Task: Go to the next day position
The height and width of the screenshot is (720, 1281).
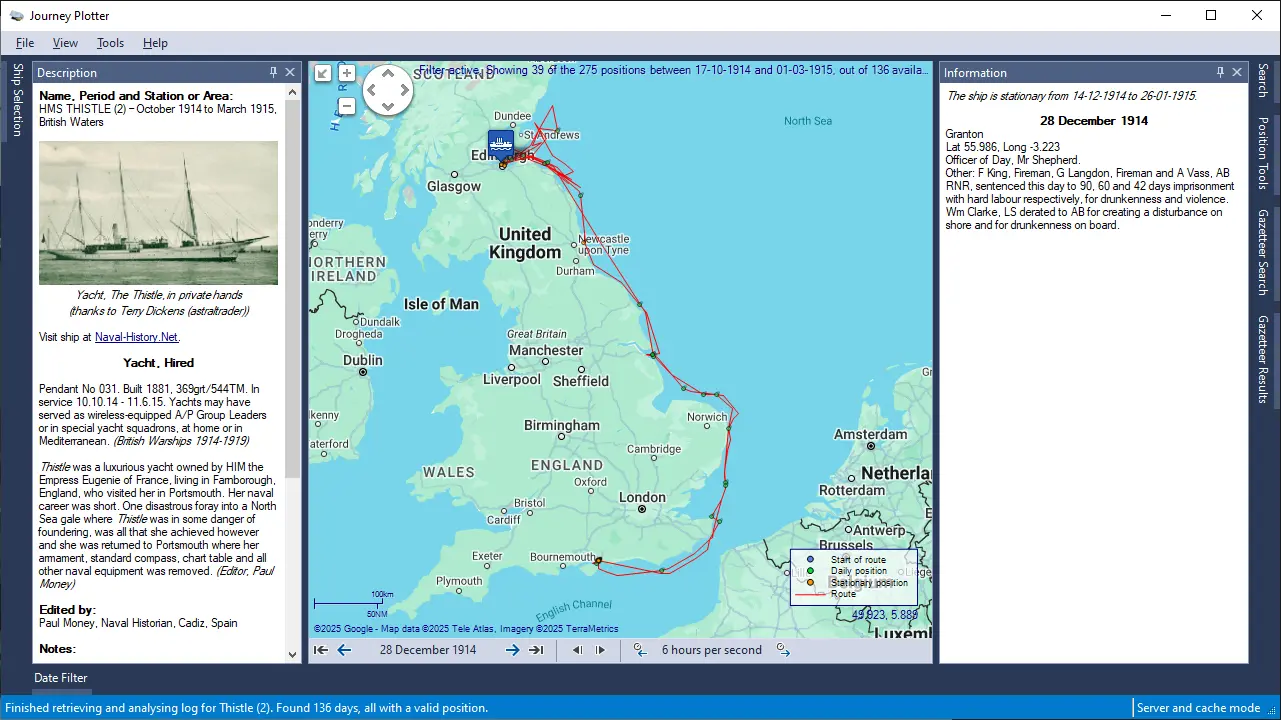Action: point(512,650)
